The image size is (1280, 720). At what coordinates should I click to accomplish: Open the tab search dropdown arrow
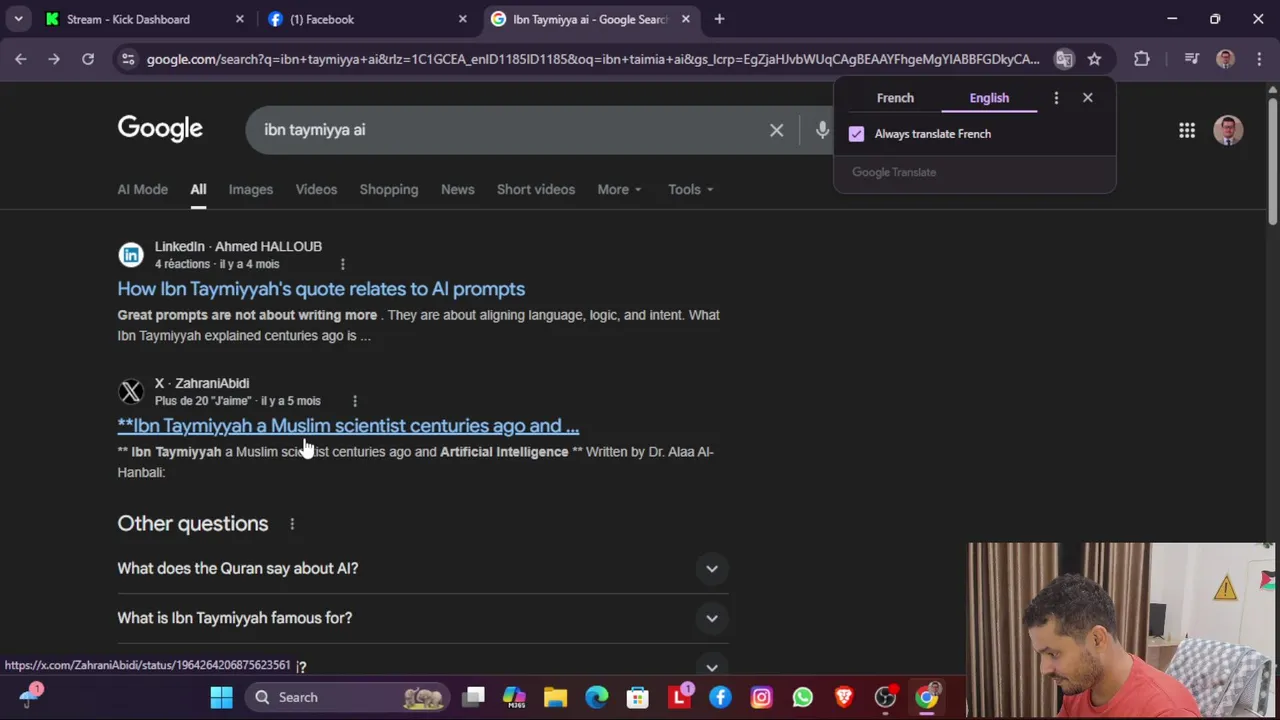[18, 19]
